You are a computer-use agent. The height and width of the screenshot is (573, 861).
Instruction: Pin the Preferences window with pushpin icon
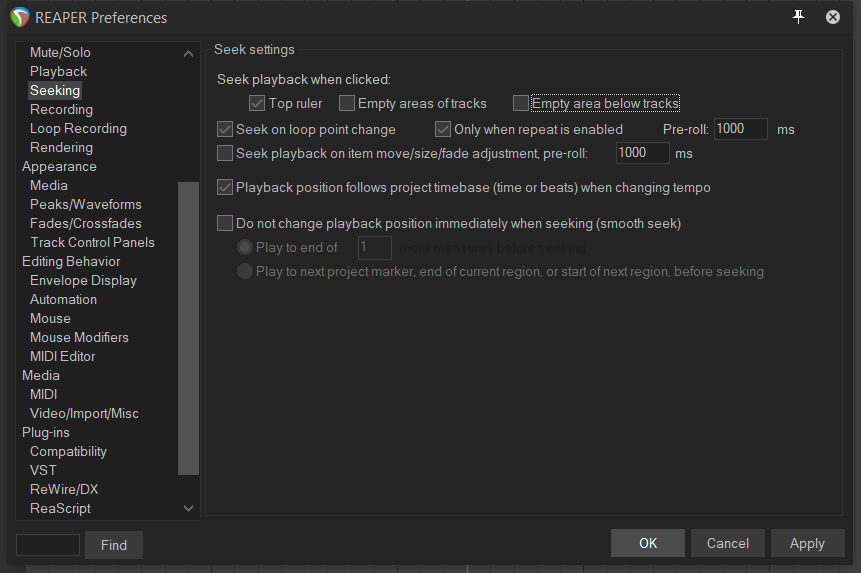coord(798,17)
